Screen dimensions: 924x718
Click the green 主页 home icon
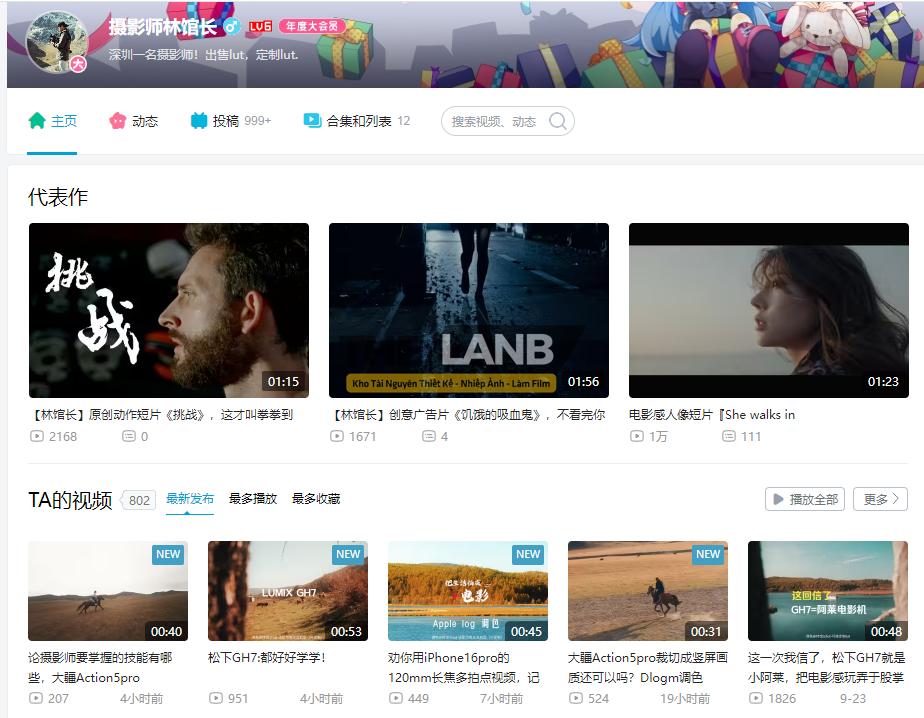click(x=37, y=121)
